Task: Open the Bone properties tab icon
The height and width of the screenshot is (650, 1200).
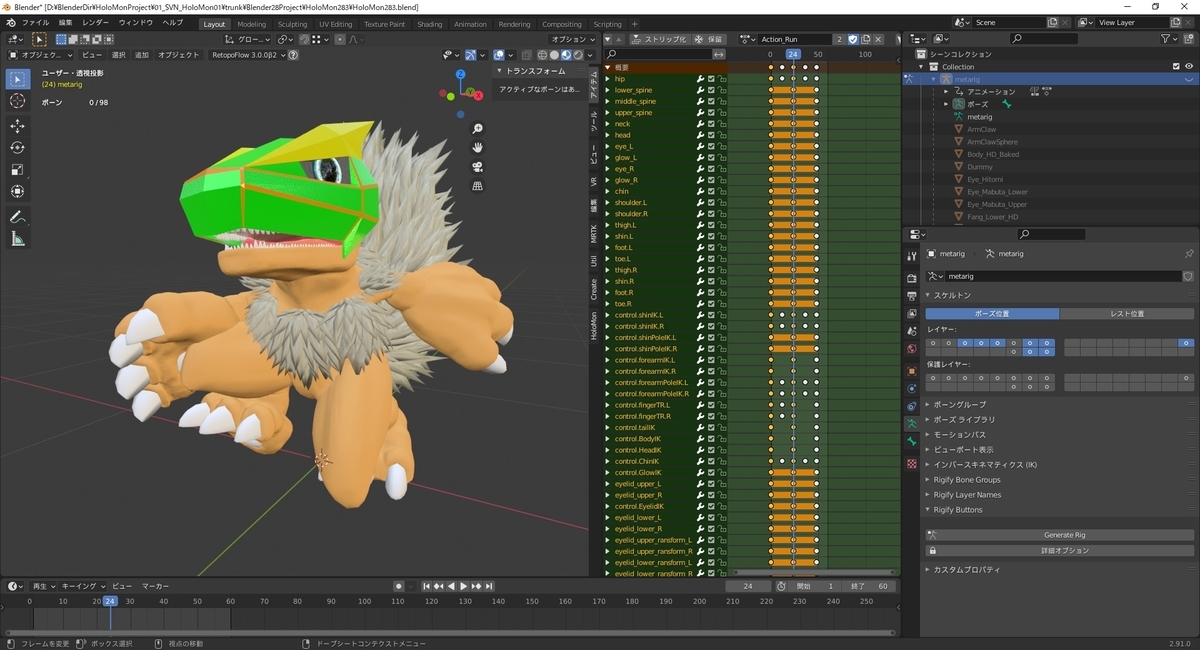Action: pos(911,441)
